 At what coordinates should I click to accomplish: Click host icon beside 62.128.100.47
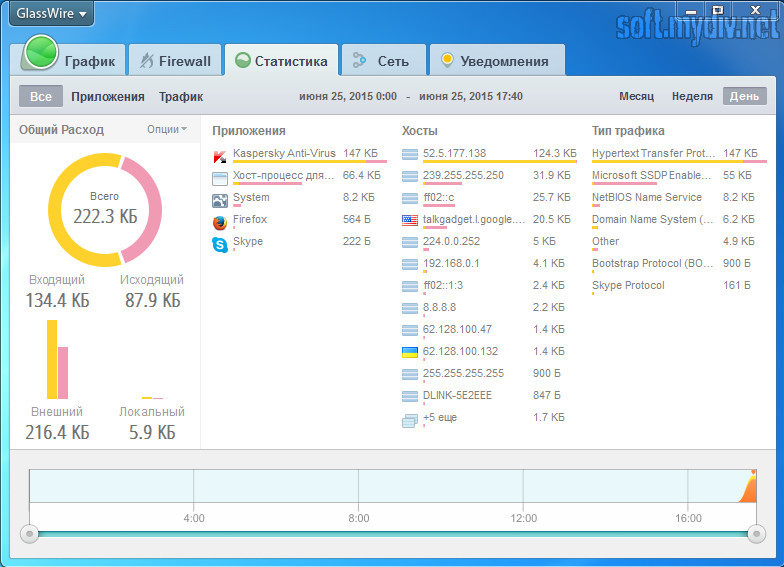click(x=410, y=330)
